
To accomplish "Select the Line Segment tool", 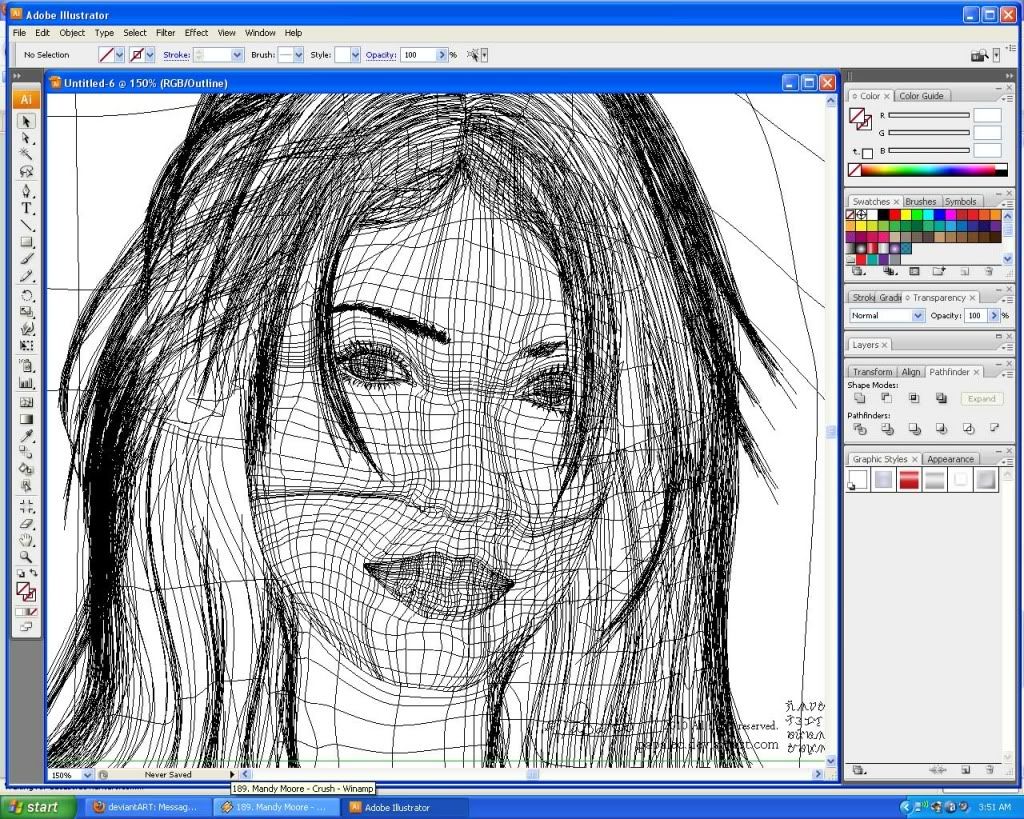I will (26, 225).
